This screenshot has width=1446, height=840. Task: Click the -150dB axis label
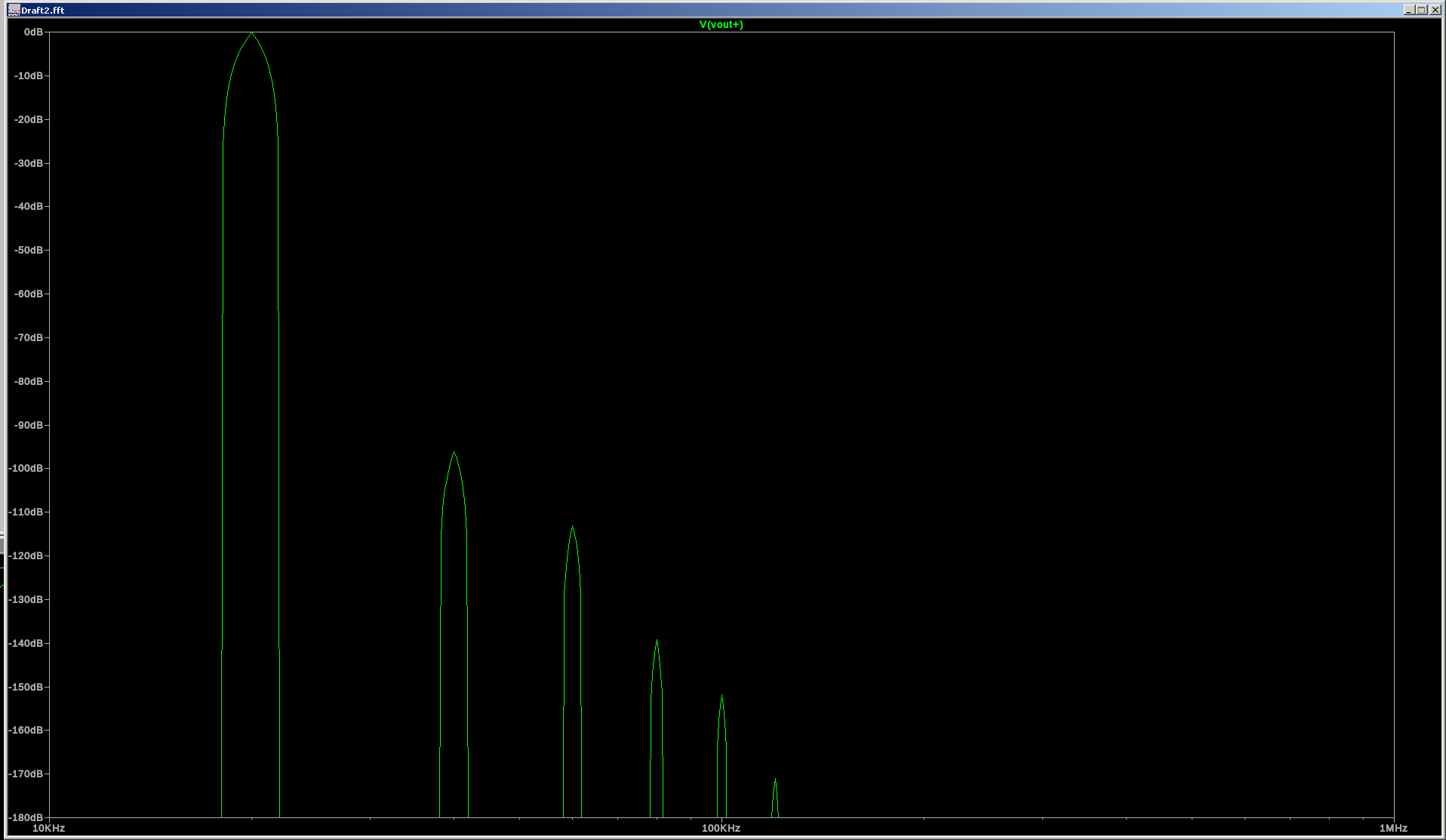pyautogui.click(x=26, y=687)
